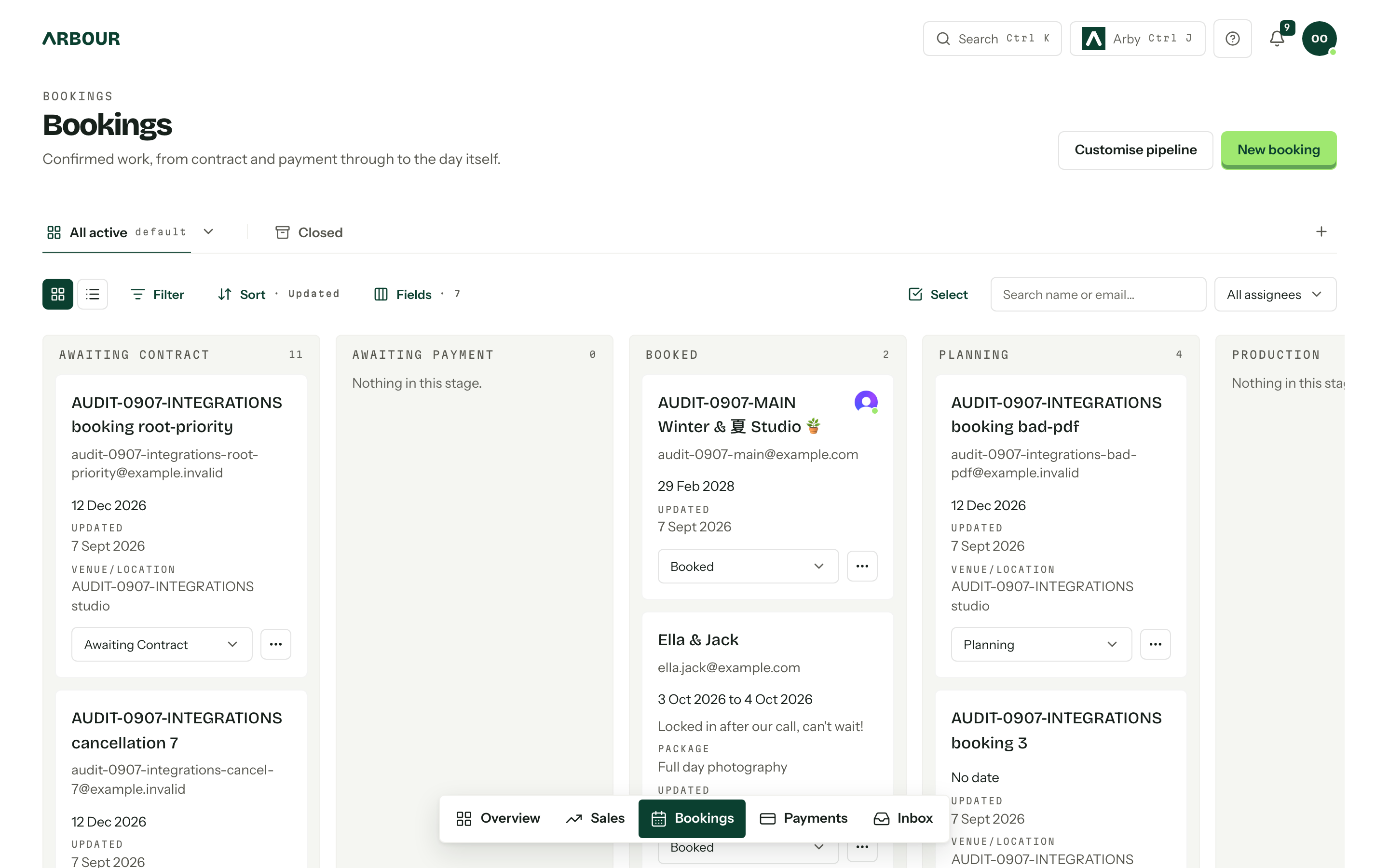The width and height of the screenshot is (1389, 868).
Task: Open cancellation 7 booking title
Action: click(177, 730)
